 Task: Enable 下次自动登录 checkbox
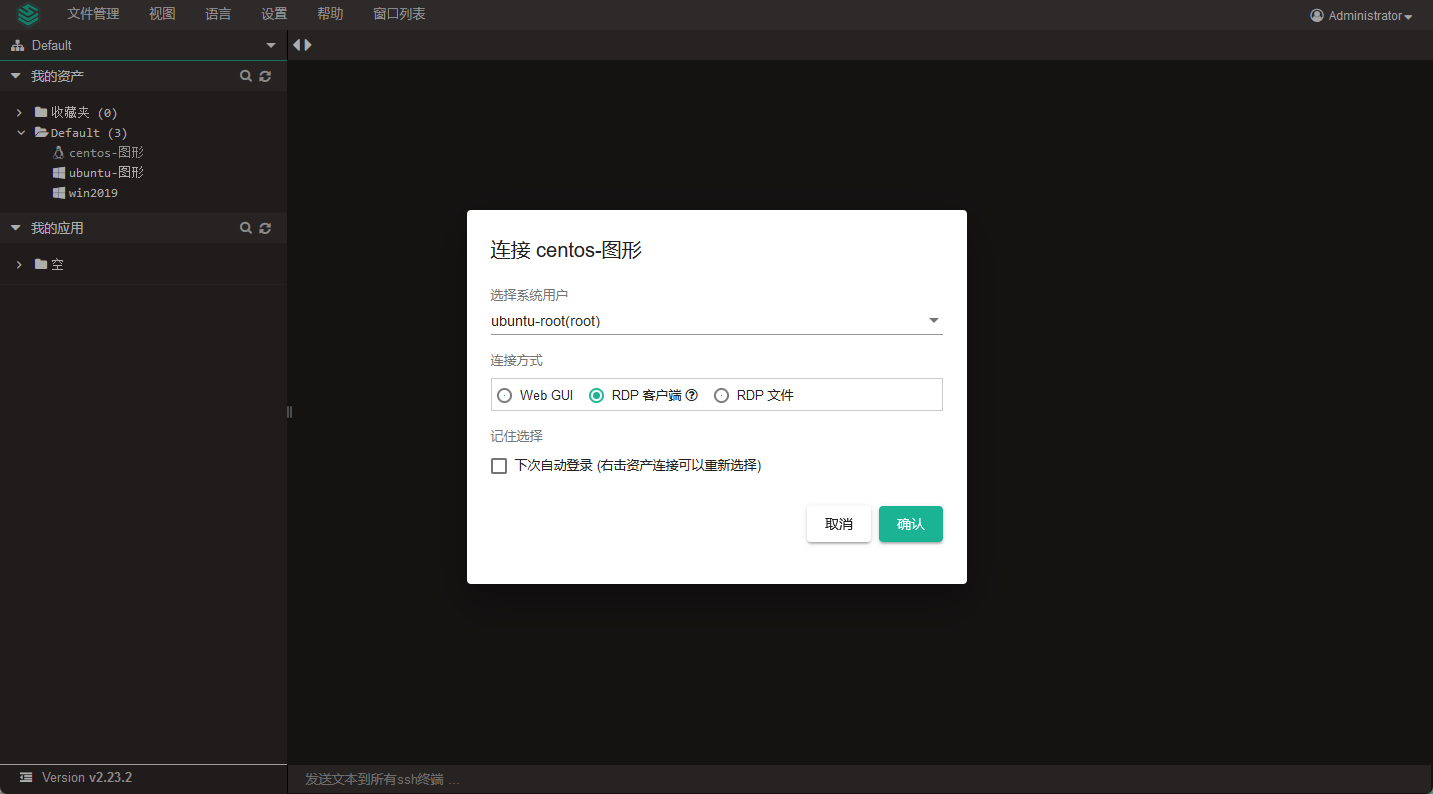[x=499, y=466]
